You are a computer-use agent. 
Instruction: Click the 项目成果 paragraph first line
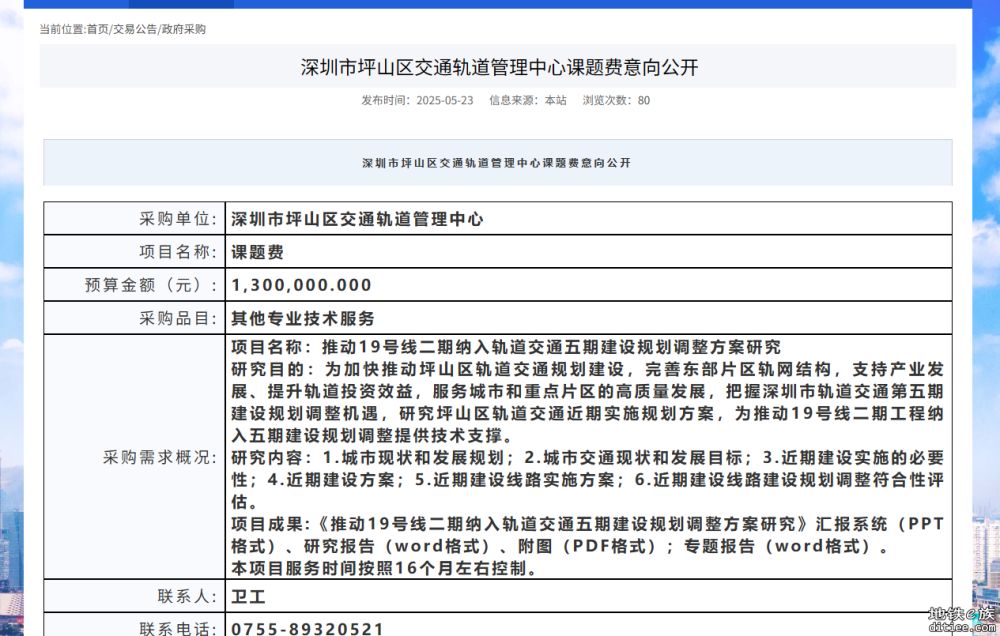click(587, 524)
